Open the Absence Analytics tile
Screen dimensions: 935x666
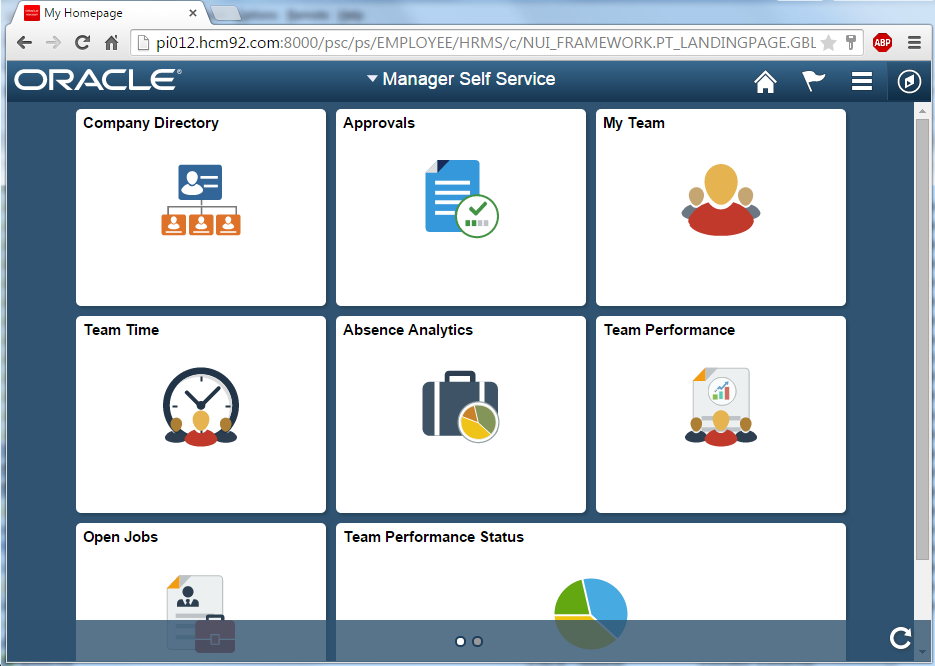(460, 414)
